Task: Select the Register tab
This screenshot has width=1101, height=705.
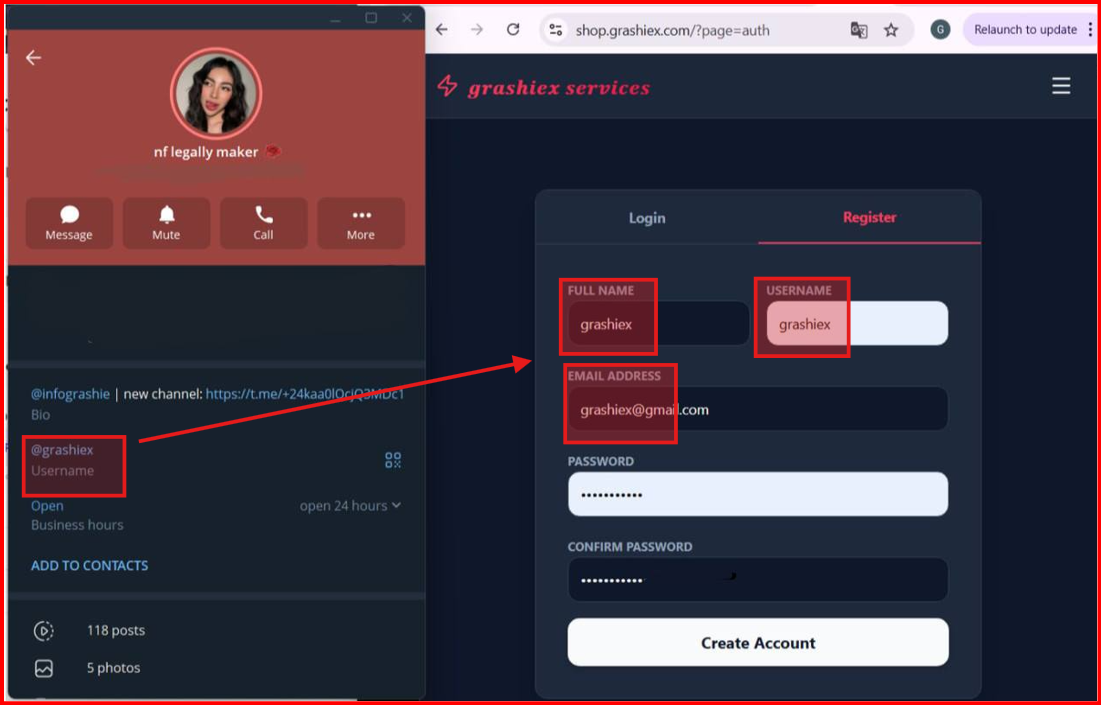Action: [869, 217]
